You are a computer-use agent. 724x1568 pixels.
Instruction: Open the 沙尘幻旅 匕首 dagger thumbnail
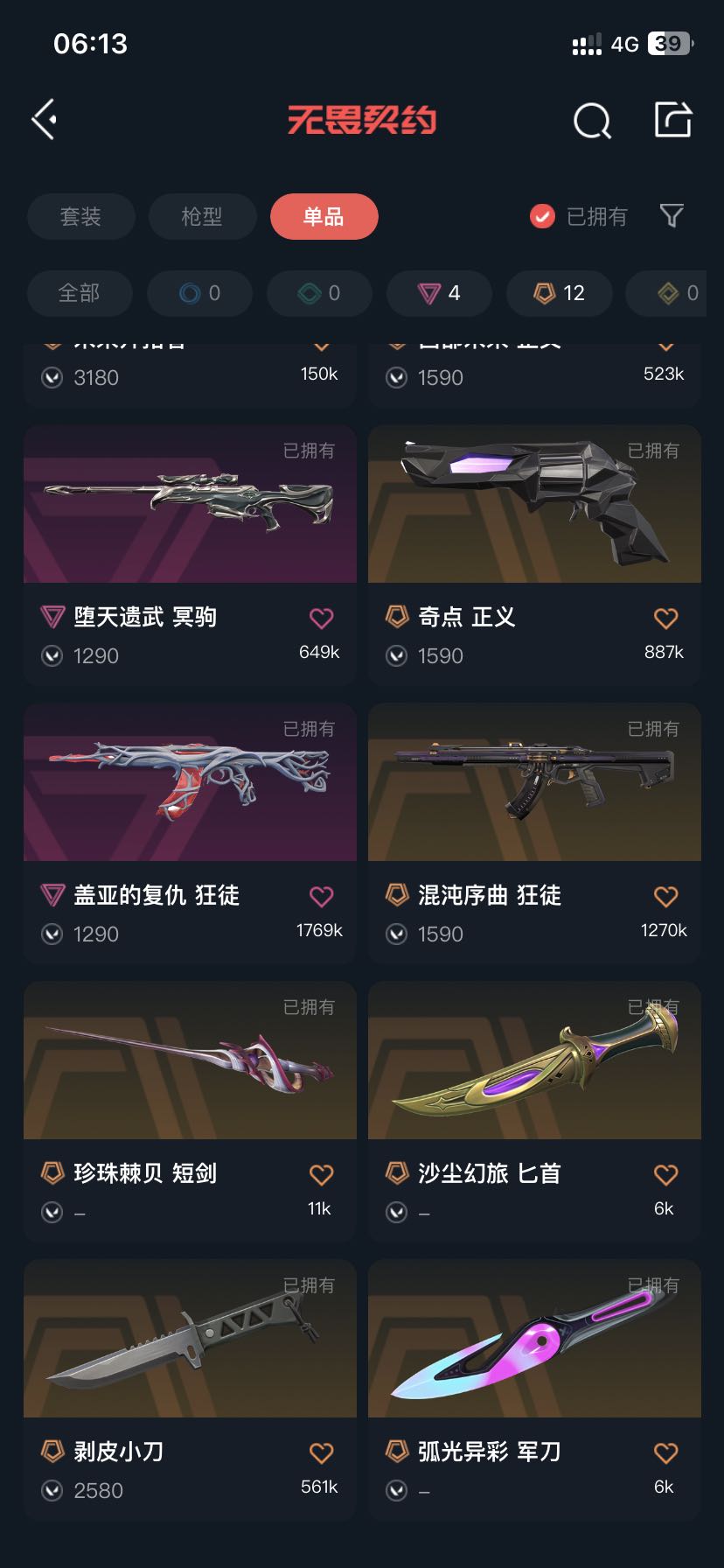[x=534, y=1060]
